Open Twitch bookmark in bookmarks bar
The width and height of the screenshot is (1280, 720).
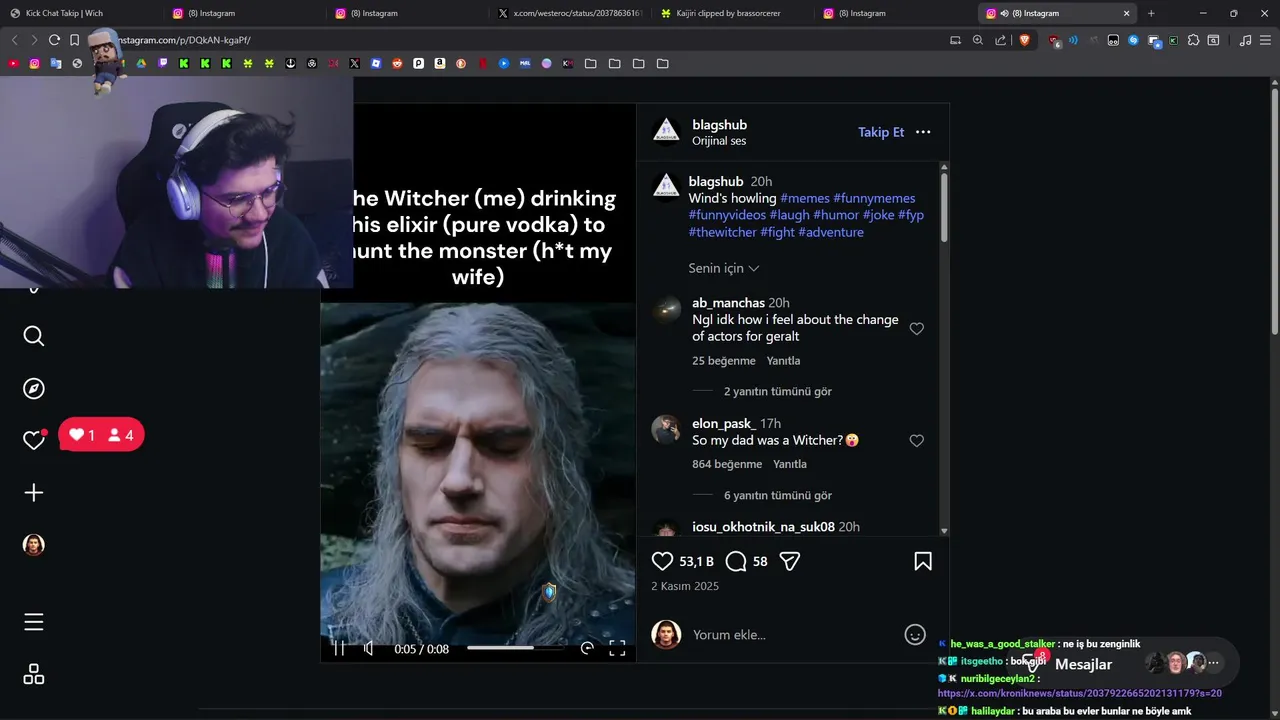pos(163,63)
